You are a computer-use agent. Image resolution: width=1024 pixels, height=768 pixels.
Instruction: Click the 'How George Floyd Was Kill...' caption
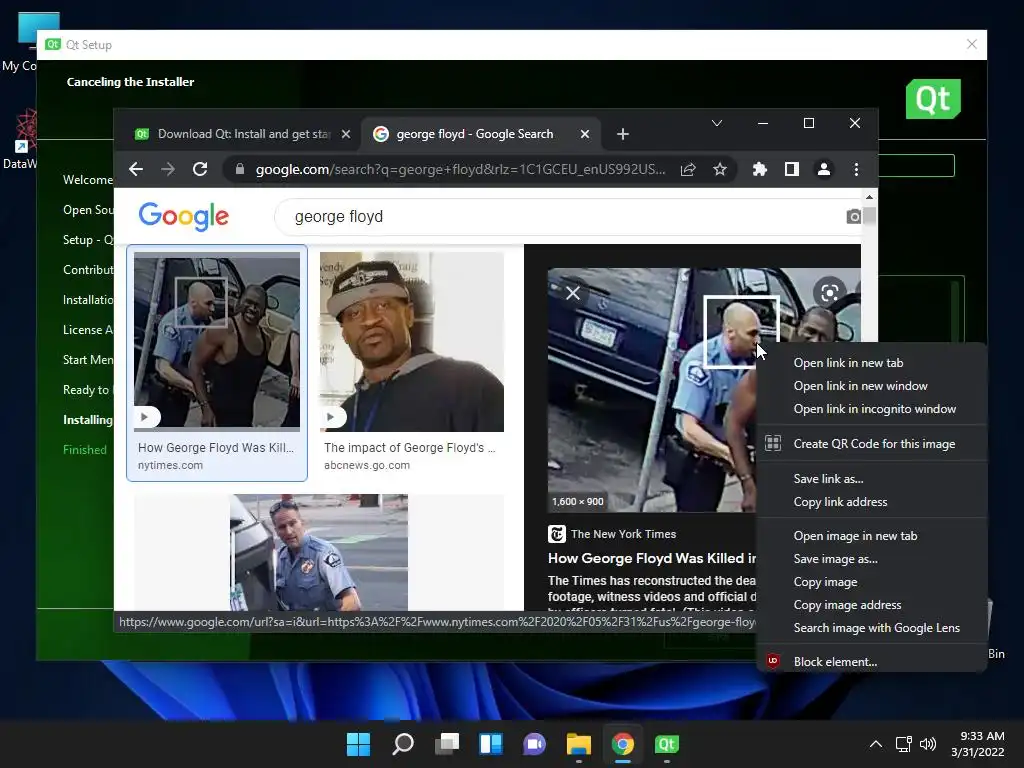pyautogui.click(x=216, y=448)
